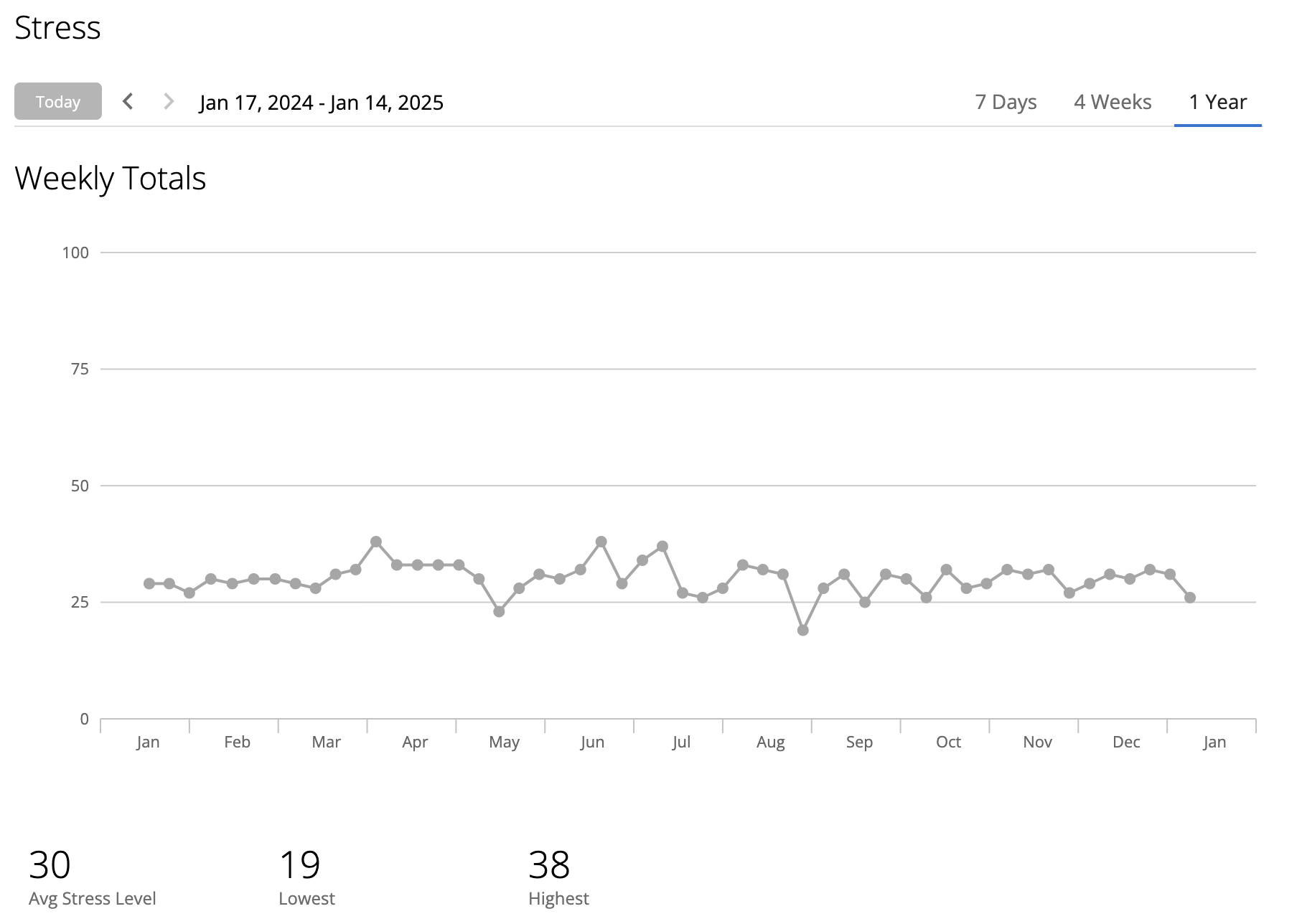The height and width of the screenshot is (924, 1302).
Task: Click the Dec label on the x-axis
Action: tap(1126, 742)
